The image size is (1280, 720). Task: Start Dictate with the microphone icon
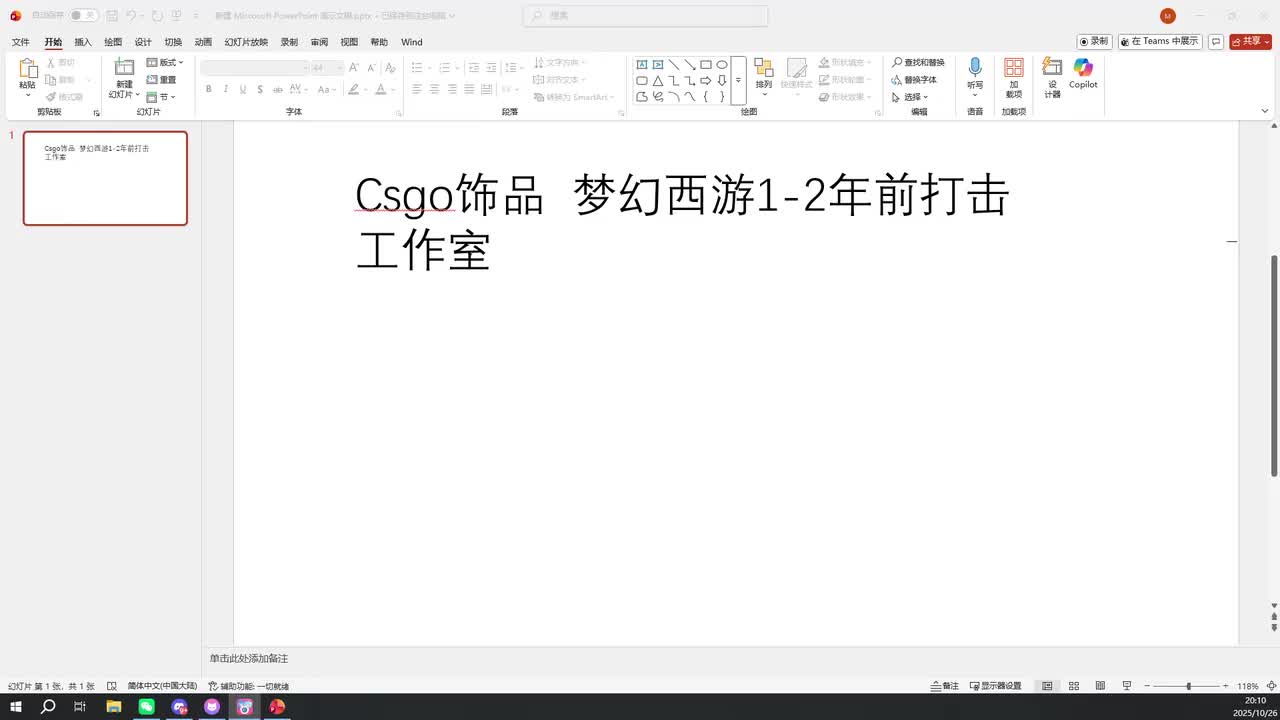(975, 67)
